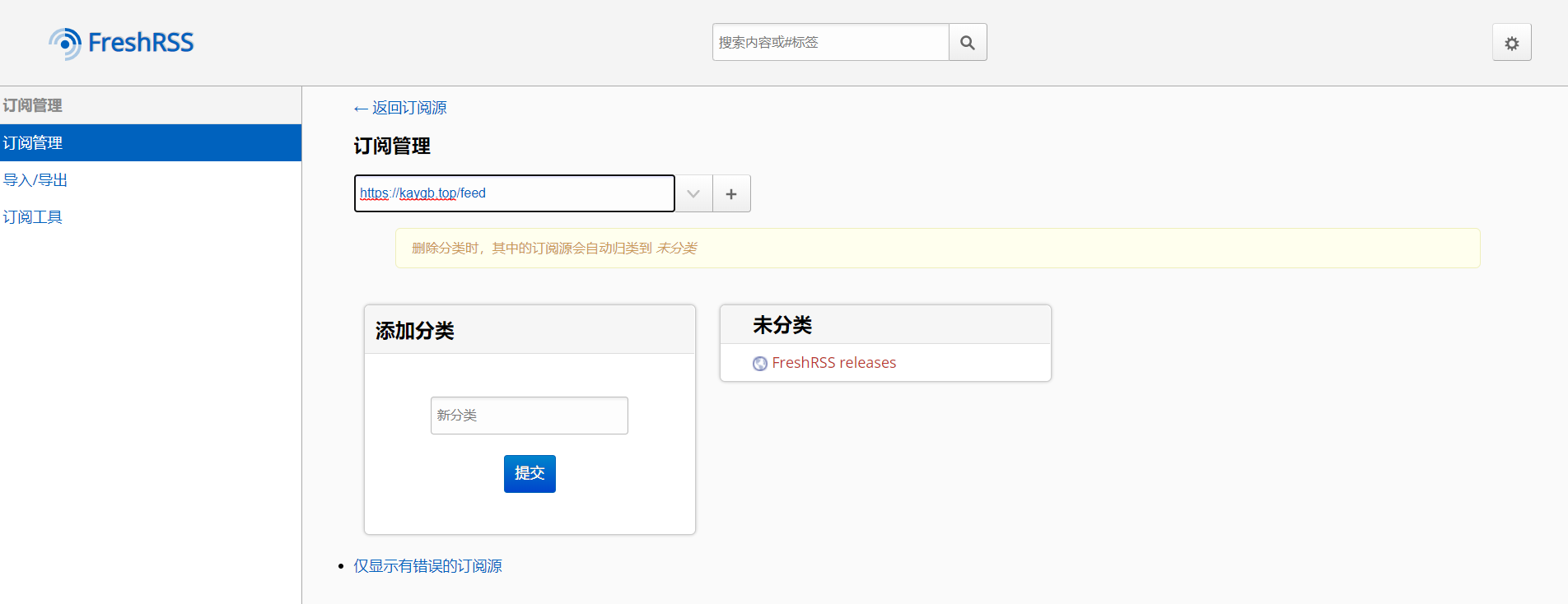Click the FreshRSS wordmark in the header
This screenshot has height=604, width=1568.
tap(141, 43)
